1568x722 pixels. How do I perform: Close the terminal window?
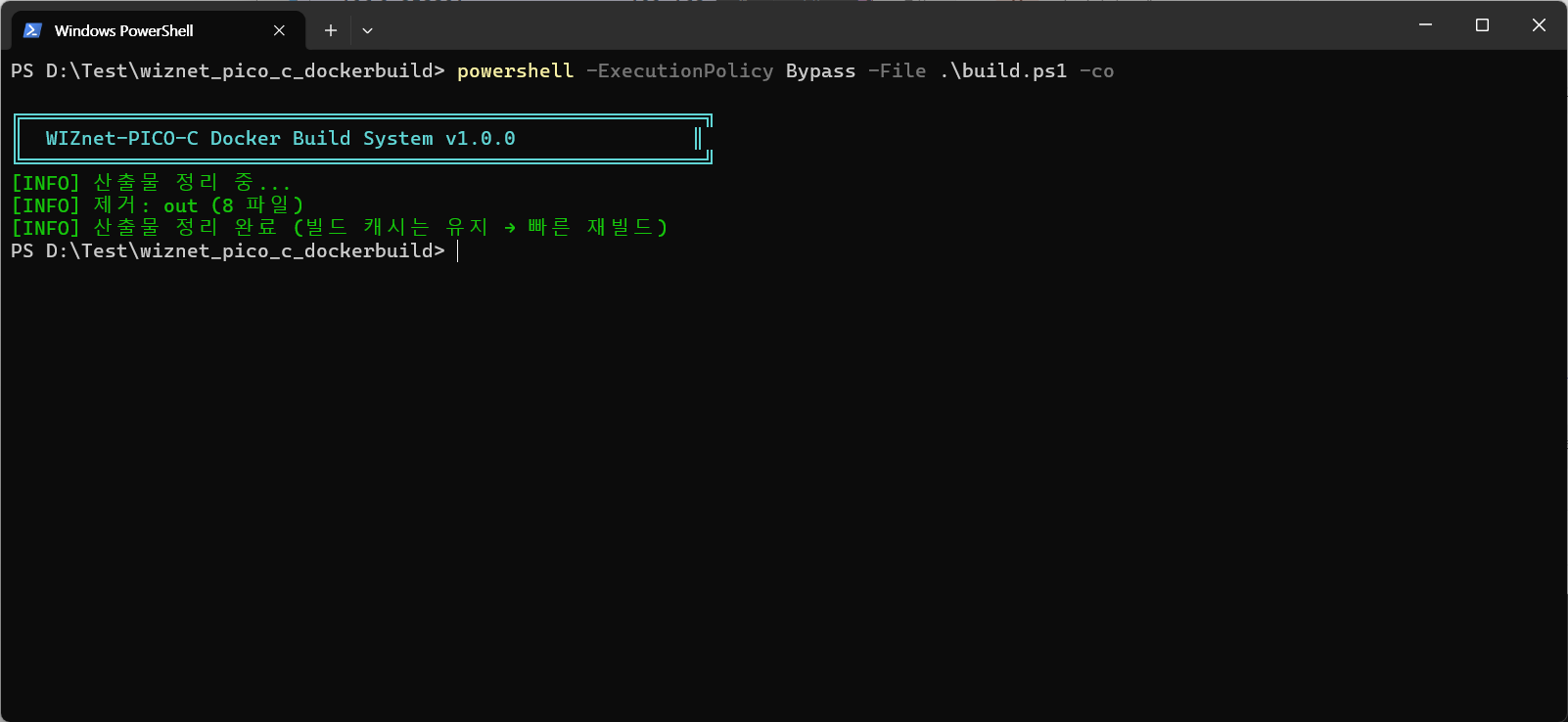point(1539,24)
